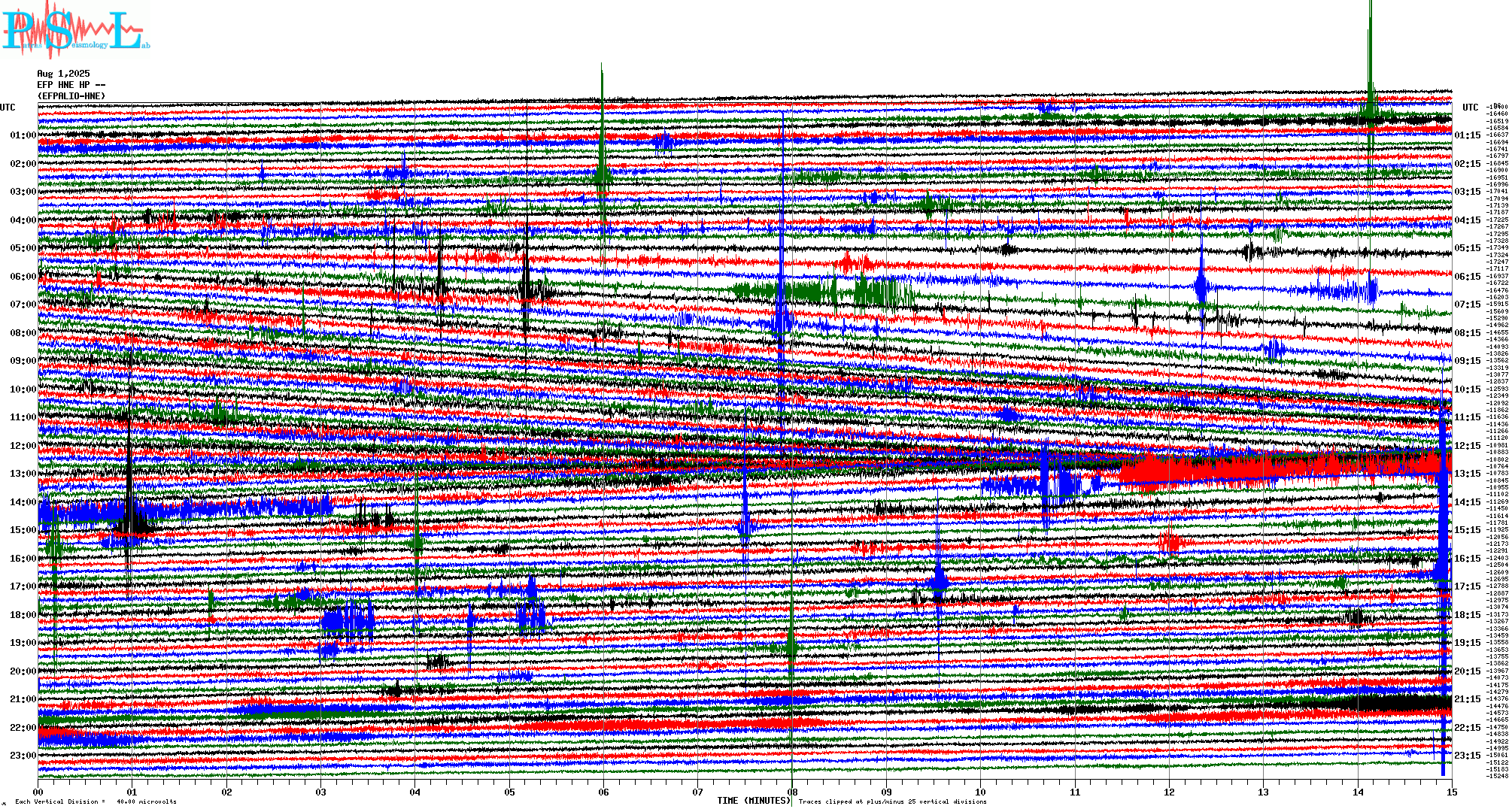Click the '11:15' time label on the right
Image resolution: width=1512 pixels, height=812 pixels.
tap(1468, 417)
